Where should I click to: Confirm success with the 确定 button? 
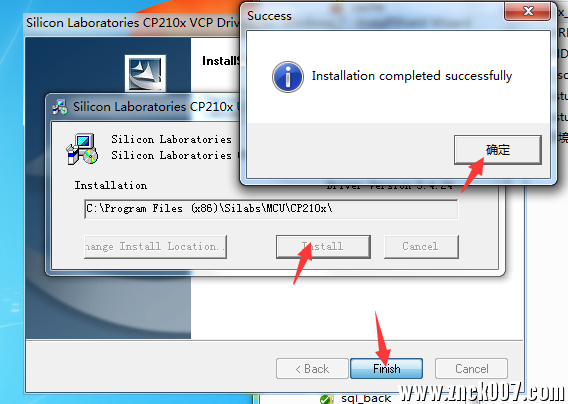[x=498, y=150]
